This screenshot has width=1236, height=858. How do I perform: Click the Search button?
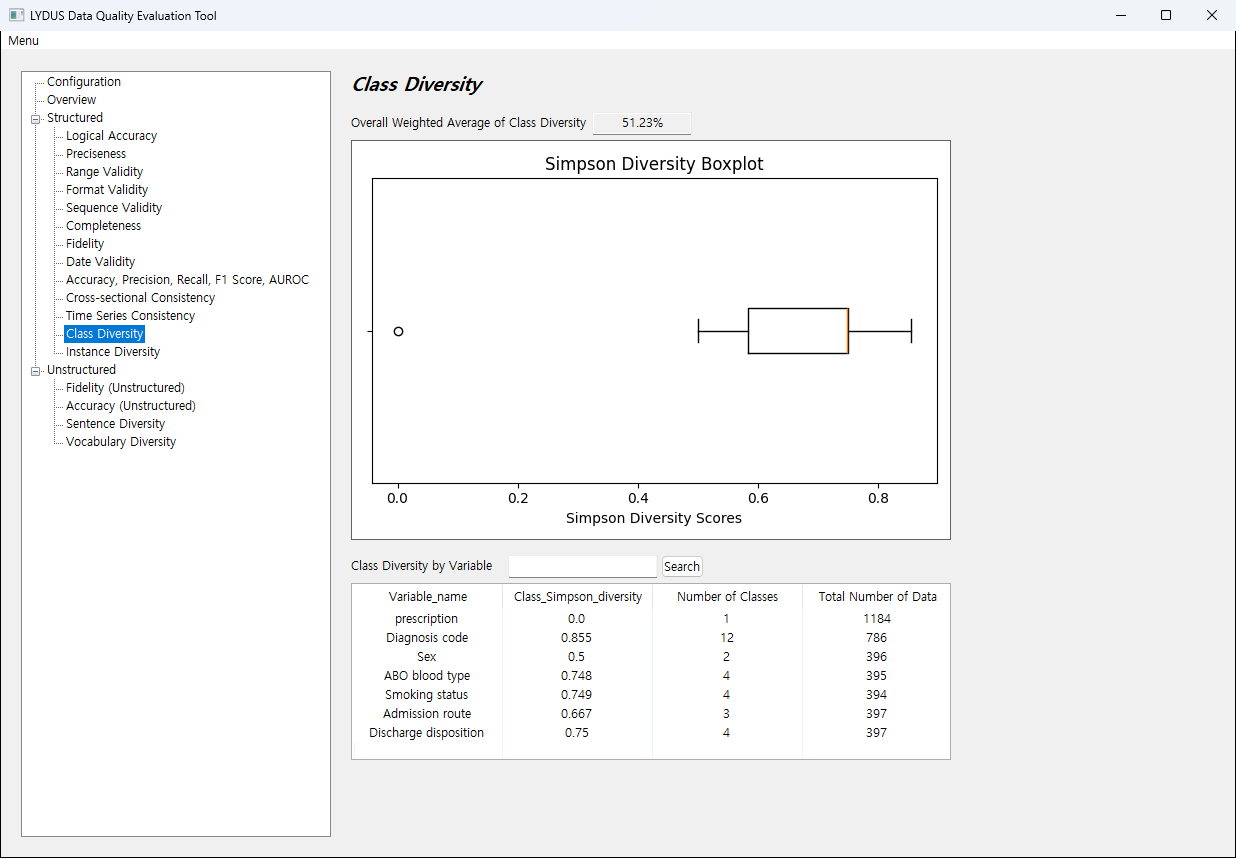[x=682, y=567]
